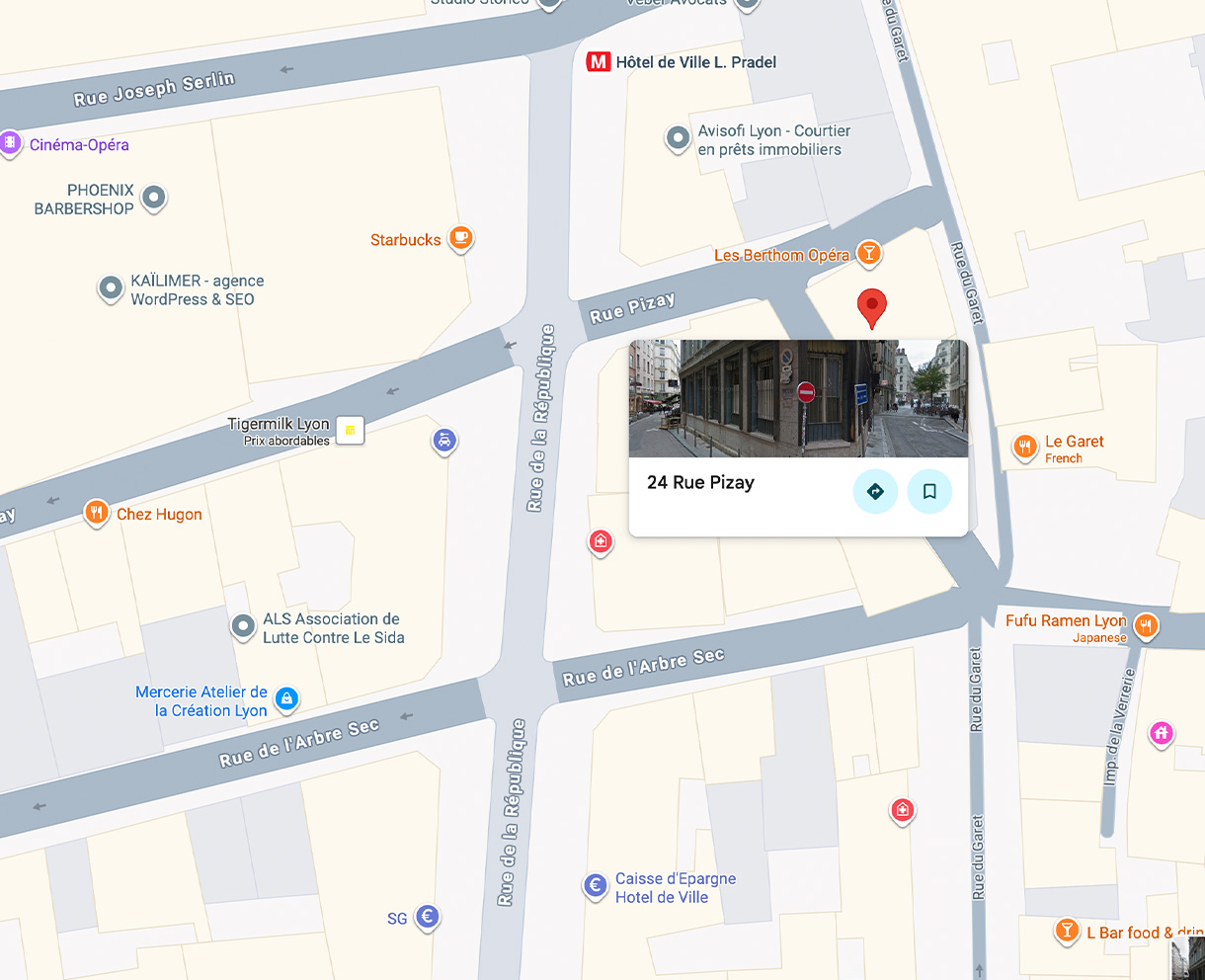1205x980 pixels.
Task: Click the Les Berthom Opéra cocktail marker
Action: pos(868,254)
